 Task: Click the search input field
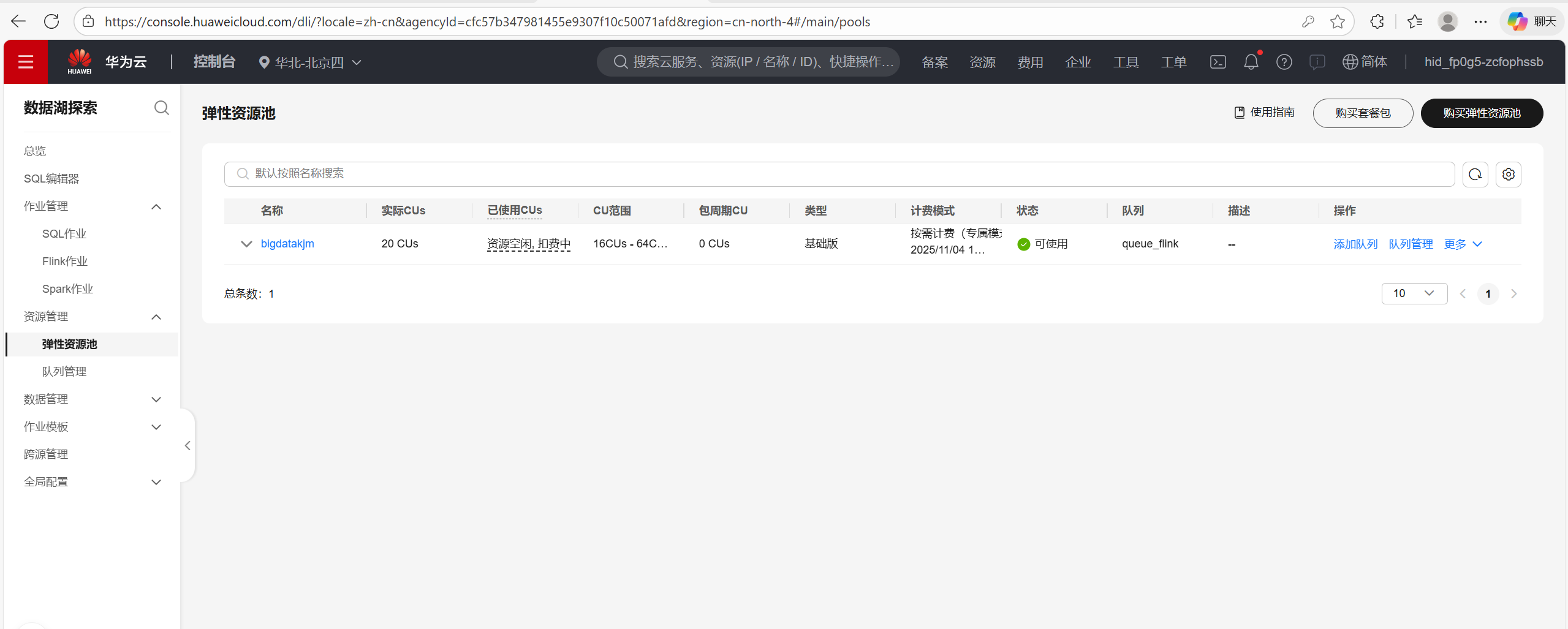coord(551,173)
